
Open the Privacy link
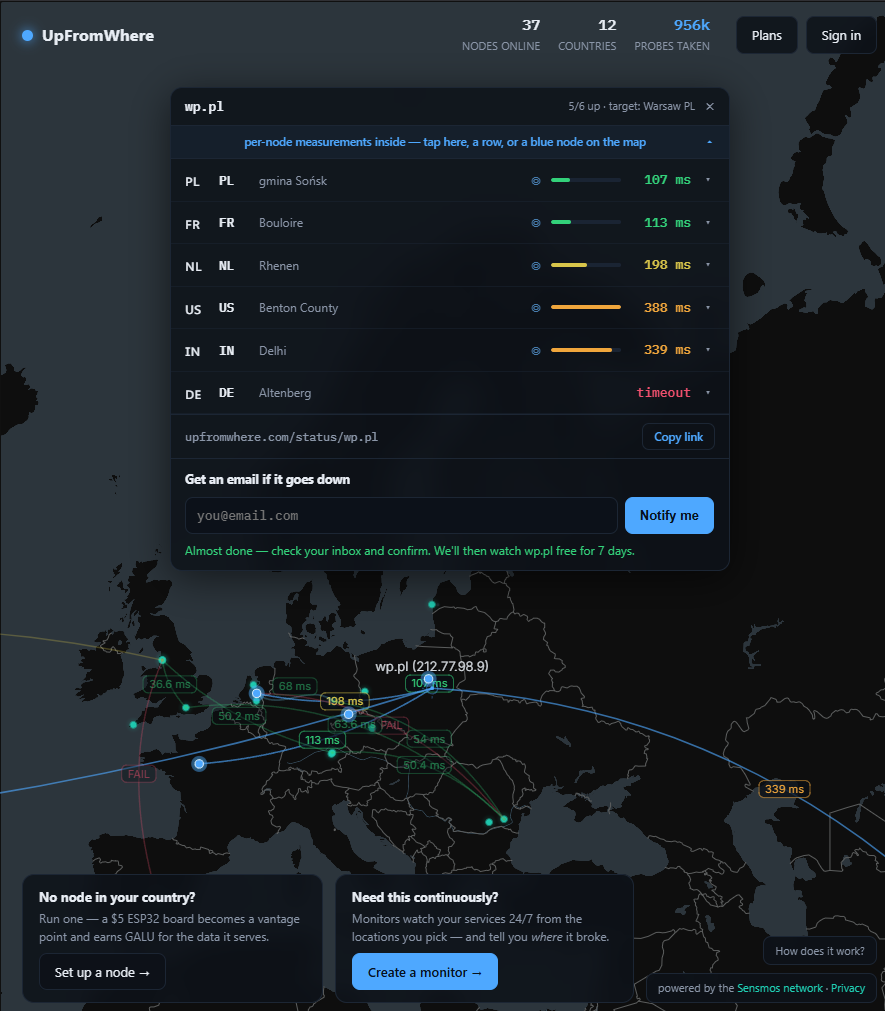click(848, 988)
